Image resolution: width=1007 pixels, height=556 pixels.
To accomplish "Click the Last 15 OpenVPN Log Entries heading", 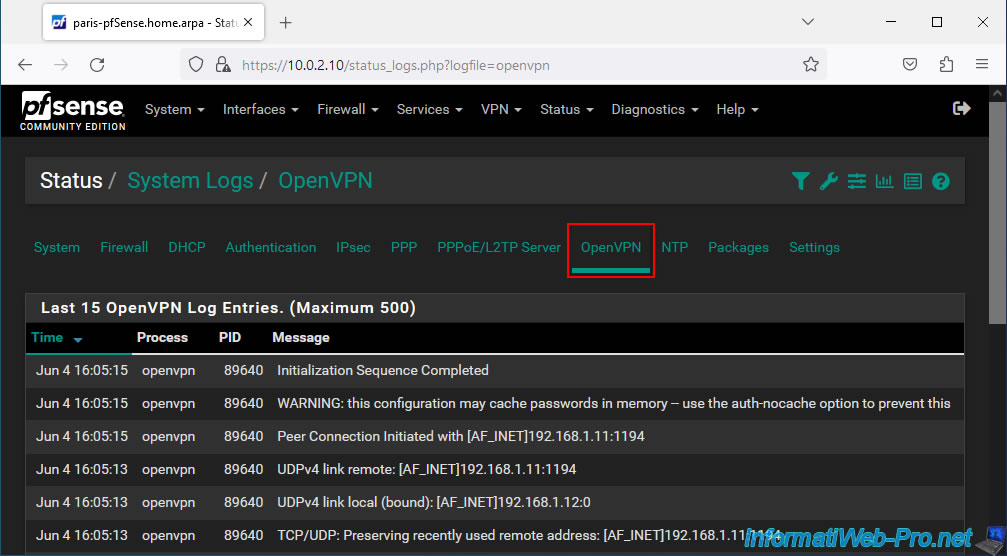I will click(228, 308).
